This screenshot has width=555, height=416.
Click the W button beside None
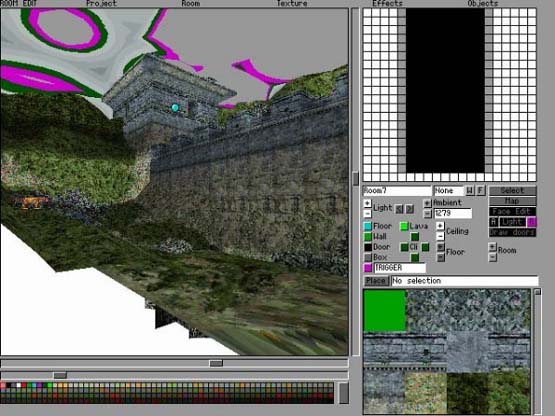tap(470, 190)
